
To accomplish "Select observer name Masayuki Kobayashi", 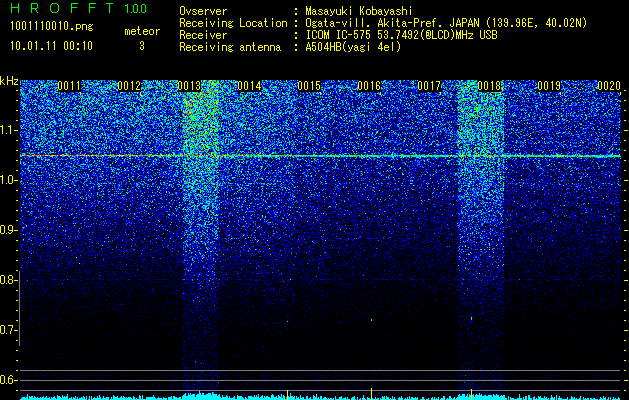I will click(359, 11).
